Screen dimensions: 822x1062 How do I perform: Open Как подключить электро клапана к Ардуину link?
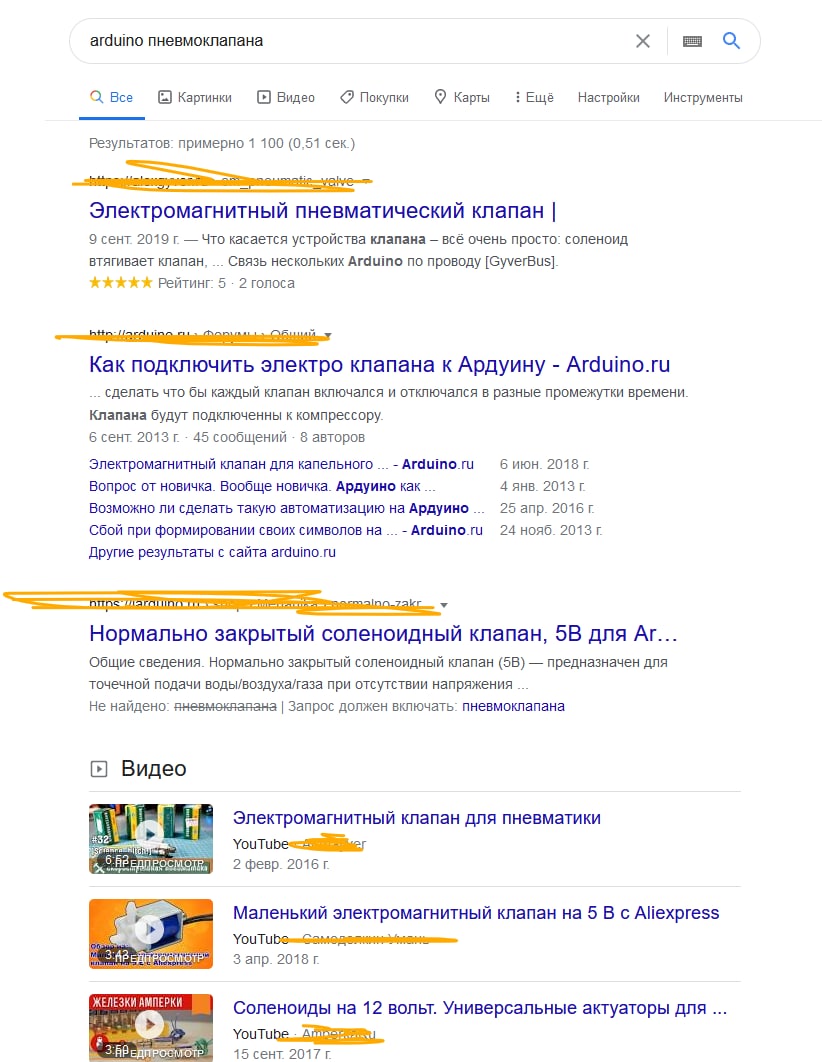click(379, 364)
